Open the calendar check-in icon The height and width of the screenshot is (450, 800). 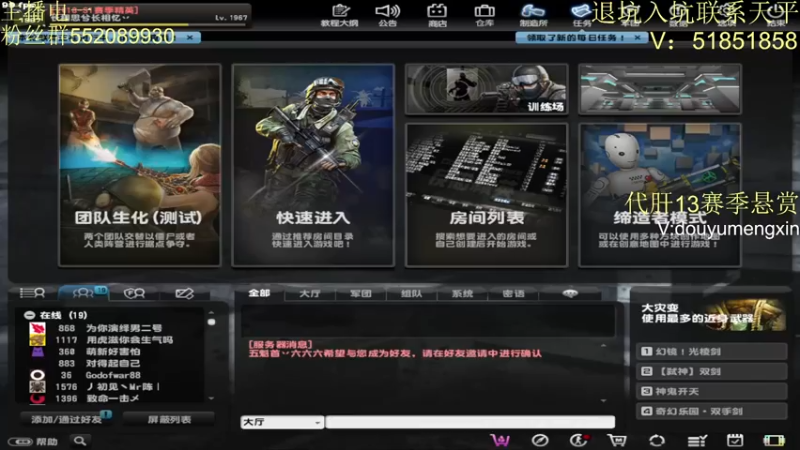(x=735, y=440)
